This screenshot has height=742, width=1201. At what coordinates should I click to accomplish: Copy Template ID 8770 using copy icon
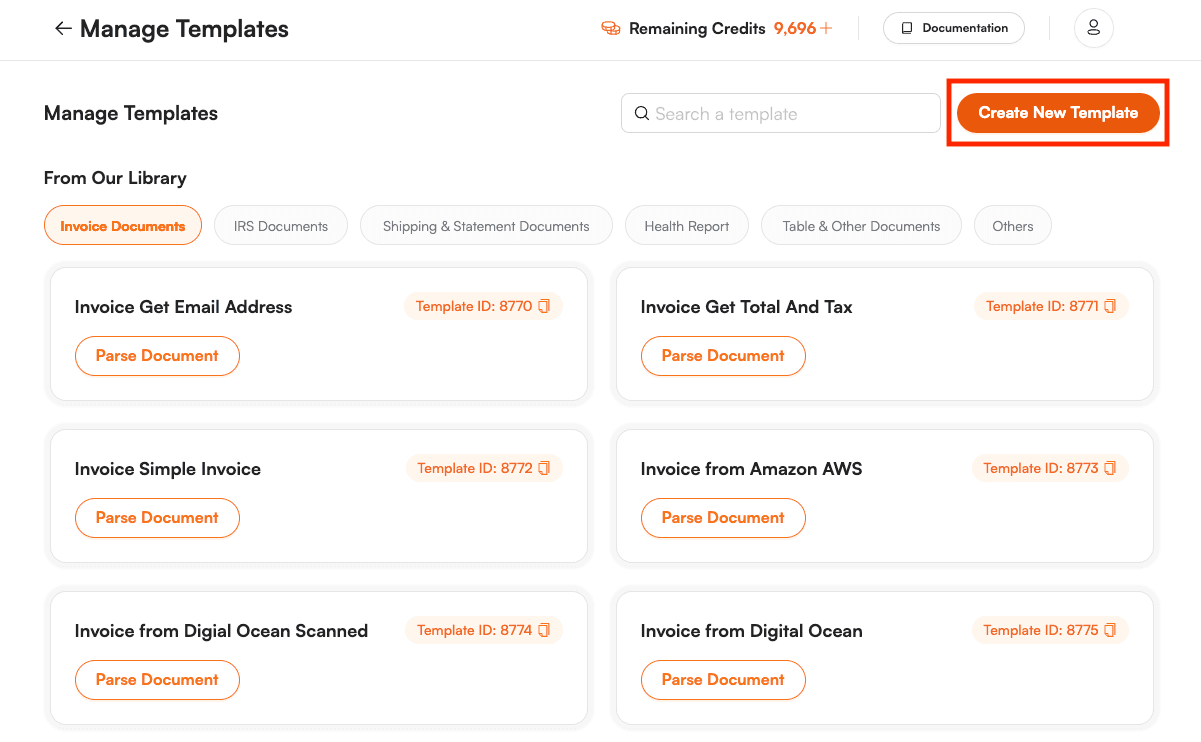544,306
